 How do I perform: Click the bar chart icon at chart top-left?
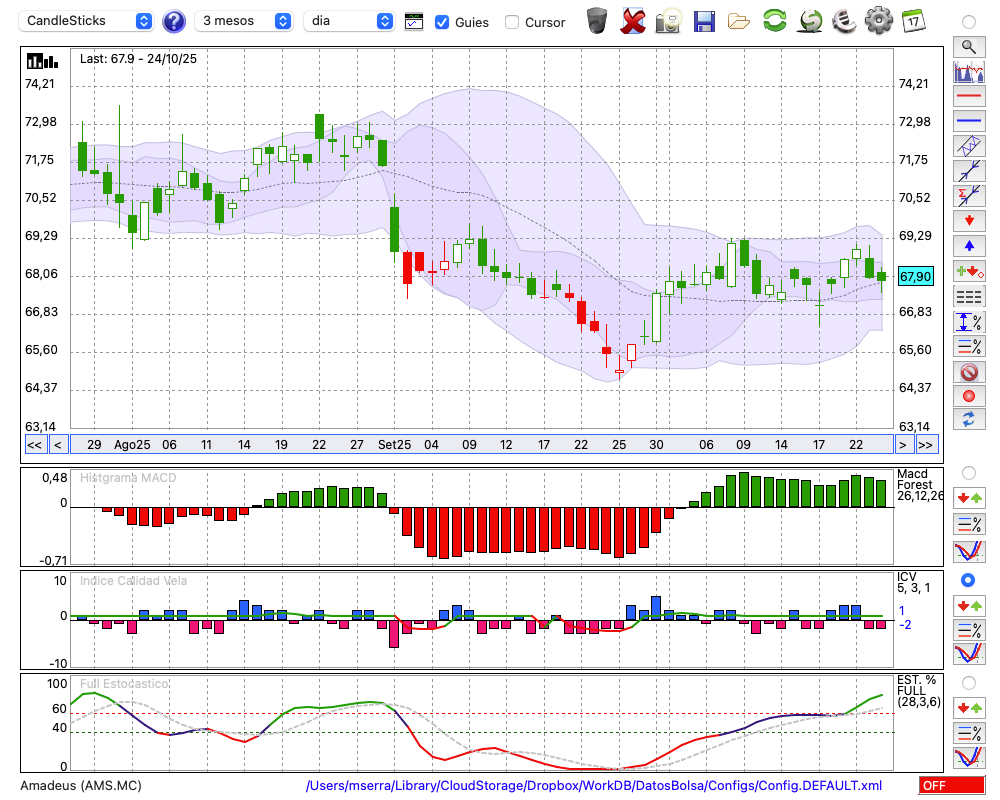coord(42,61)
